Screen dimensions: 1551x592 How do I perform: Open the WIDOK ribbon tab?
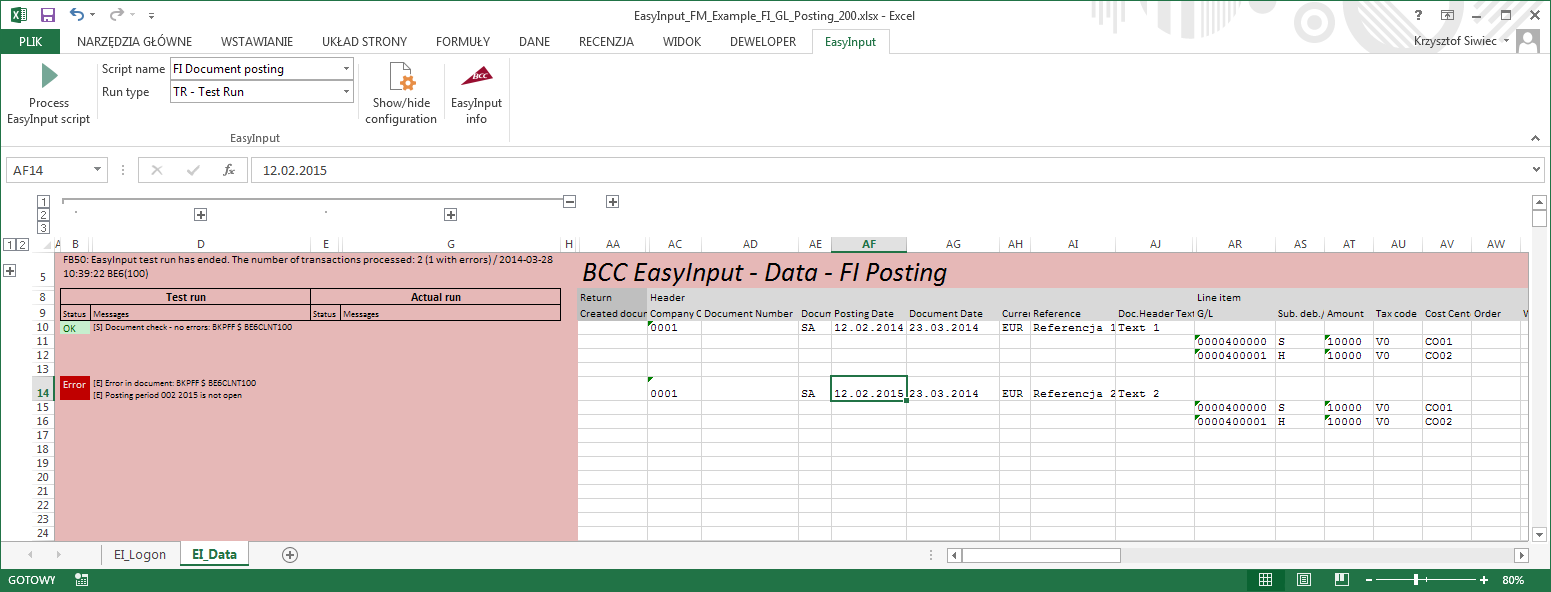pos(682,41)
